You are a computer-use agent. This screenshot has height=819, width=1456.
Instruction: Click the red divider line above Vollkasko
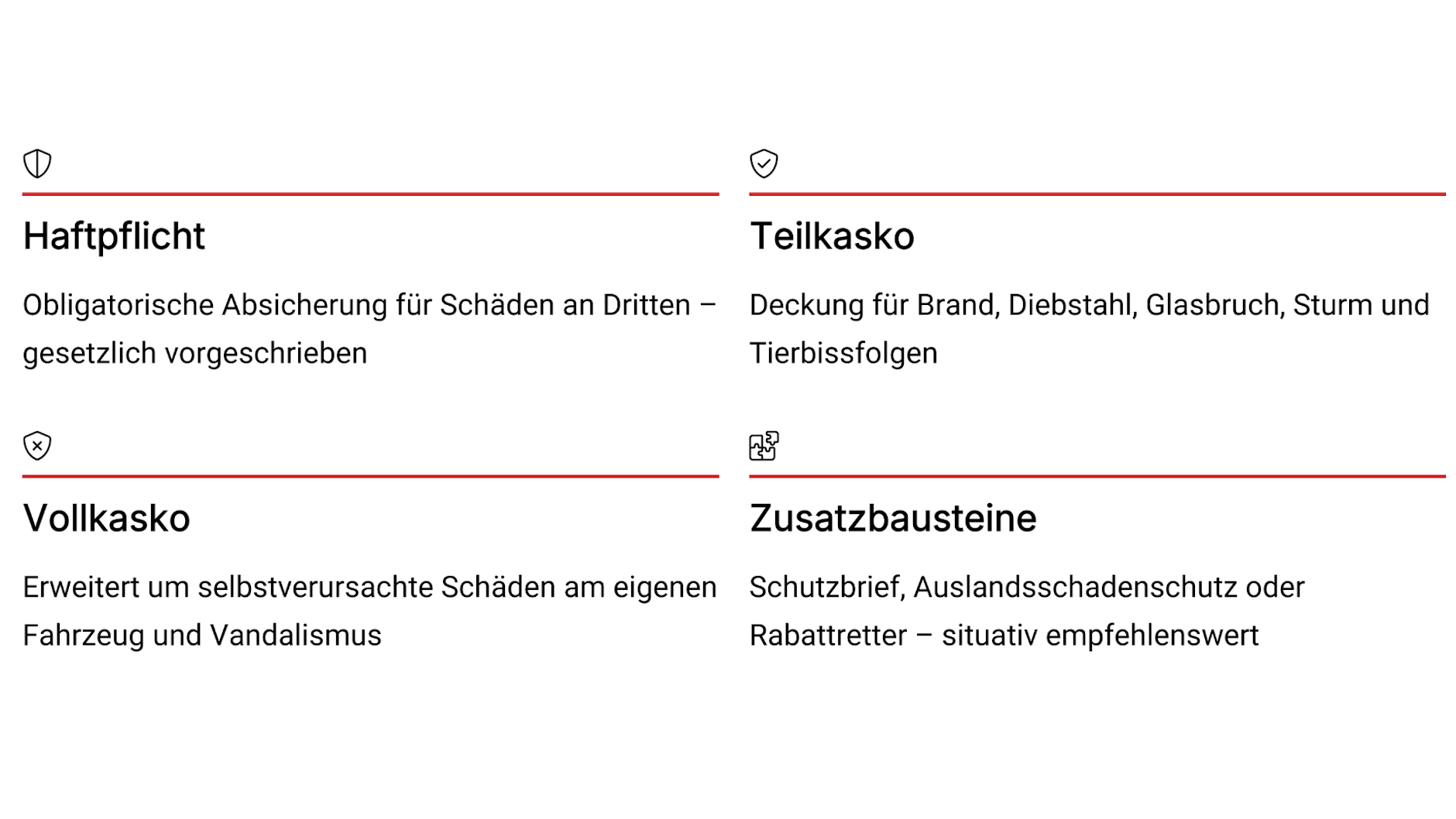pyautogui.click(x=370, y=476)
